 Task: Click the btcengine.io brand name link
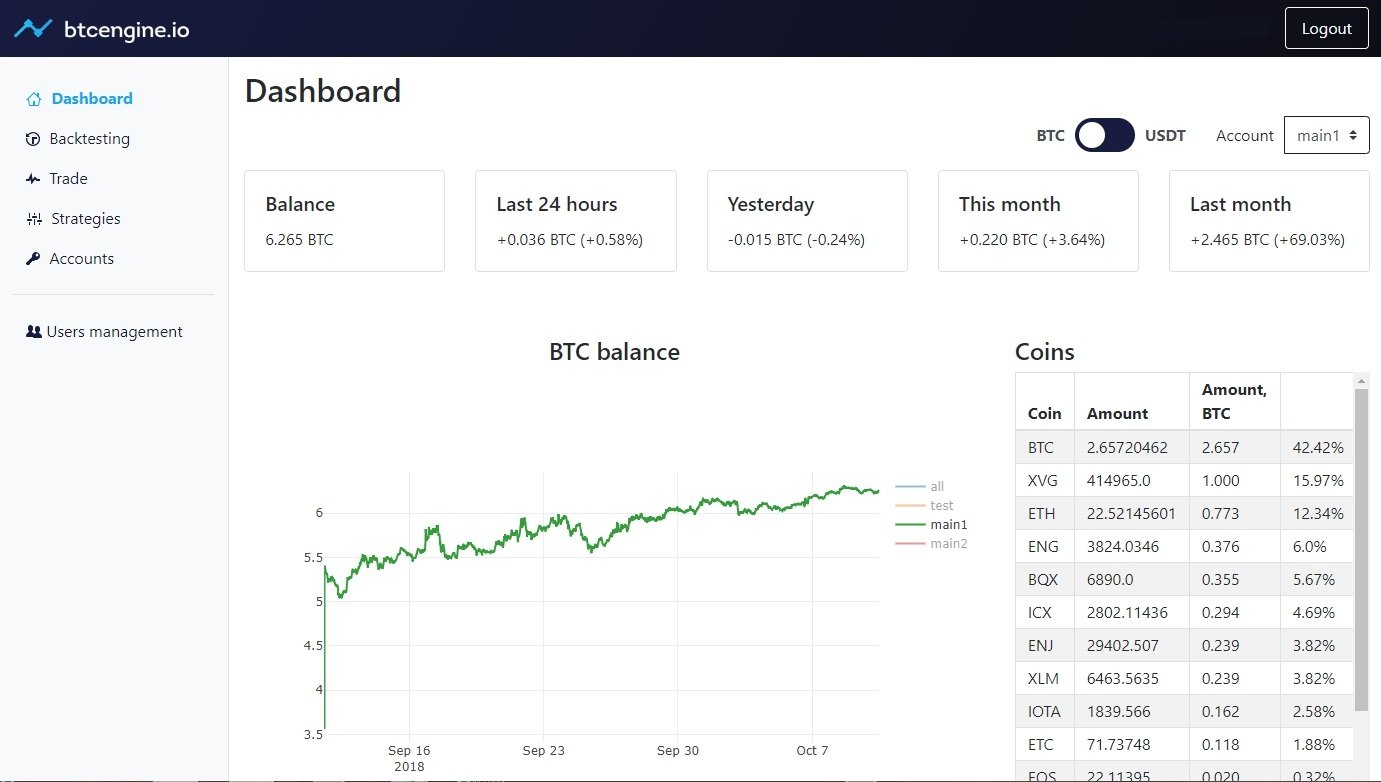[126, 30]
